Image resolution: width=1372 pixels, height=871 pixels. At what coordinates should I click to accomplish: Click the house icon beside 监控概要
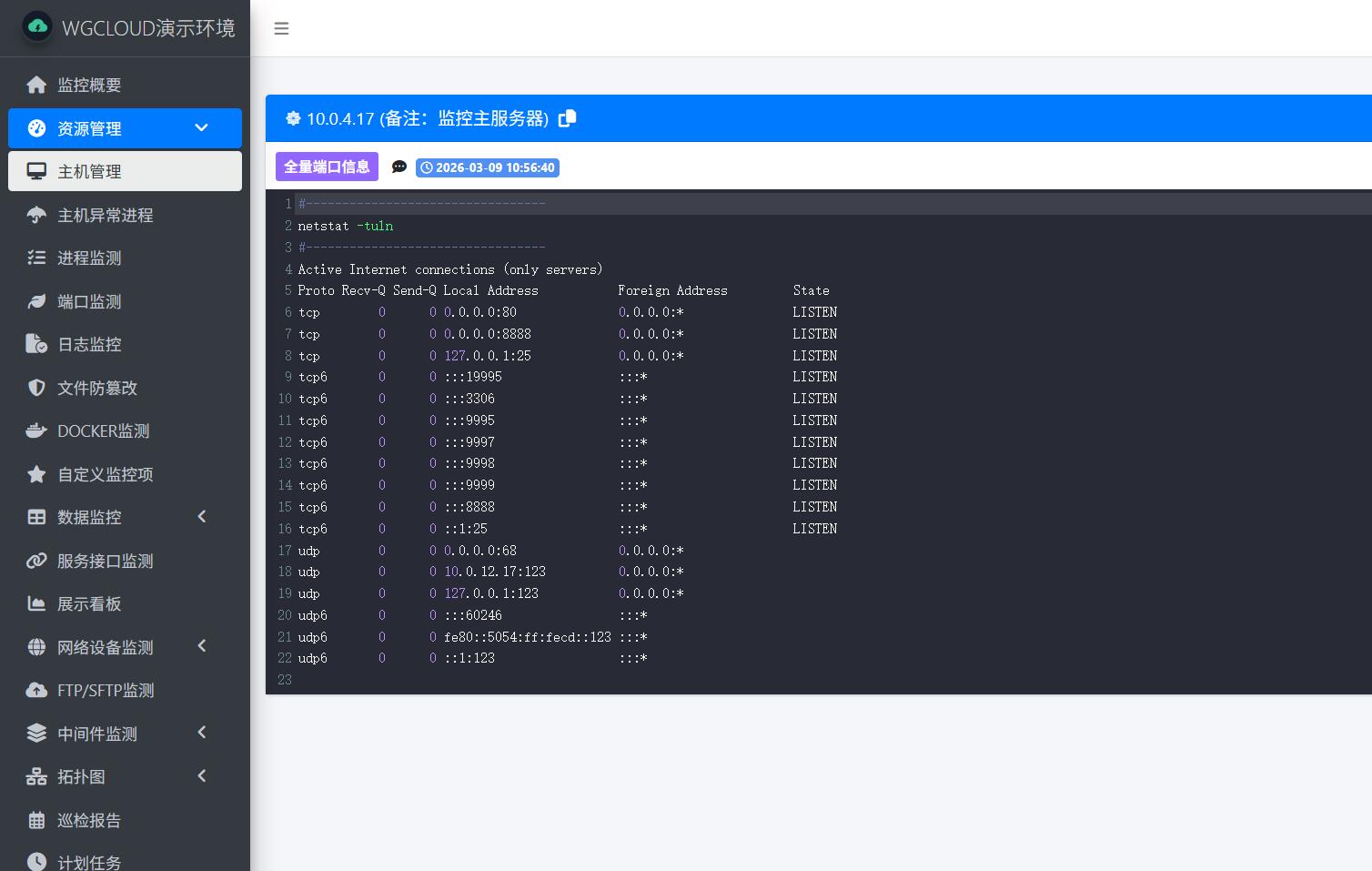(36, 85)
